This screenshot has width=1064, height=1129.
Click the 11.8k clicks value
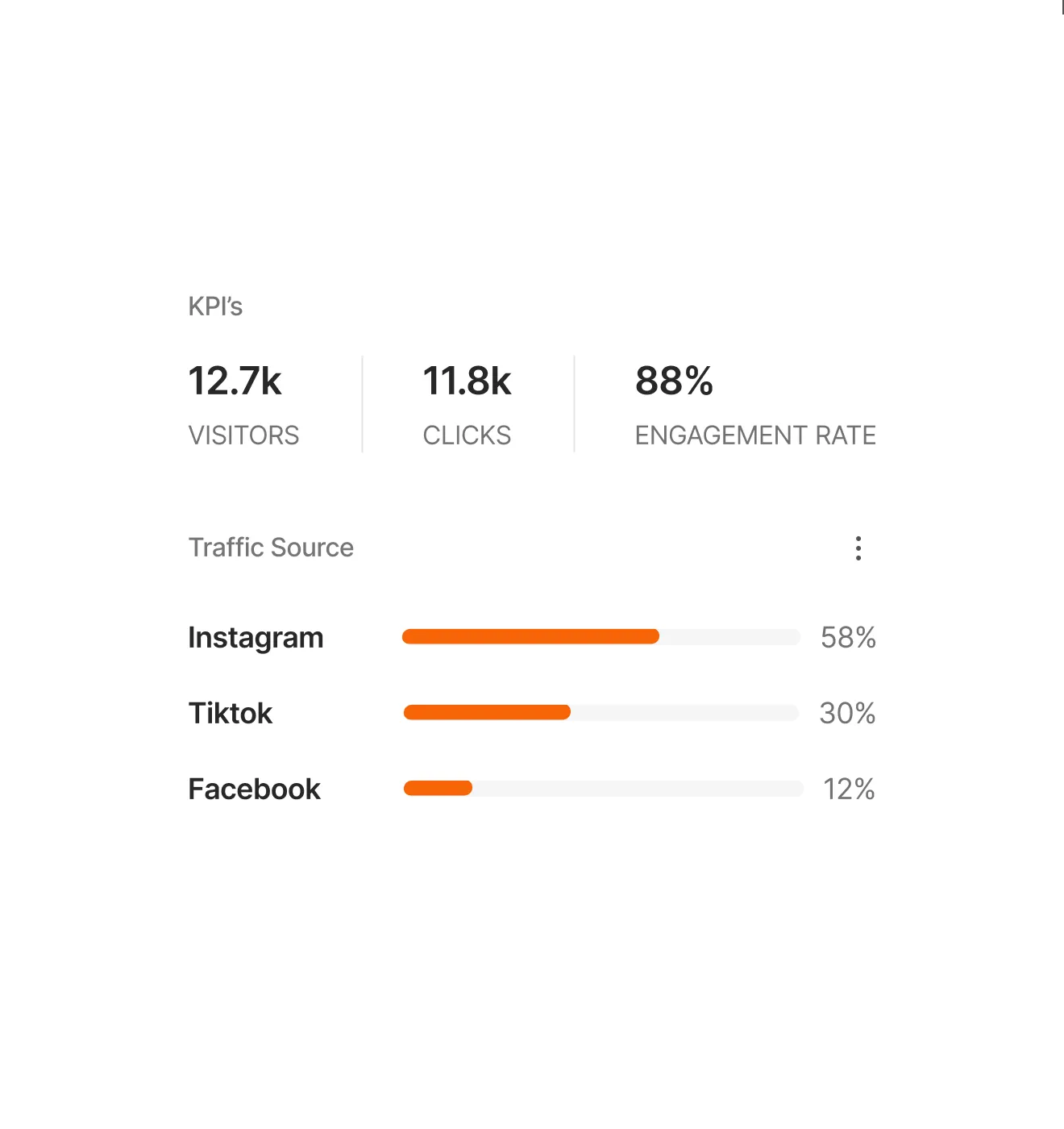point(467,381)
